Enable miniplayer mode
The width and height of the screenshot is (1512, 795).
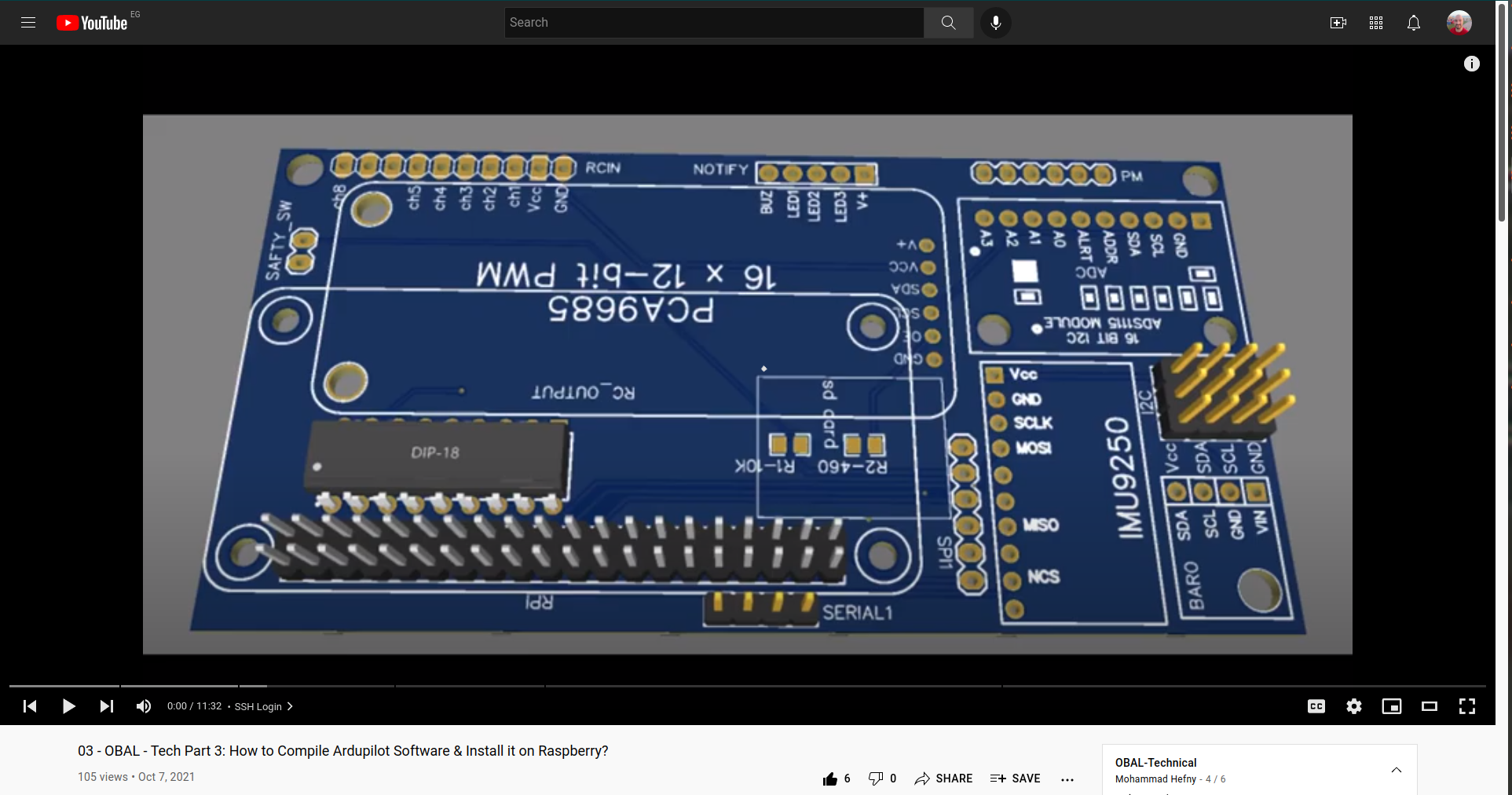point(1392,706)
